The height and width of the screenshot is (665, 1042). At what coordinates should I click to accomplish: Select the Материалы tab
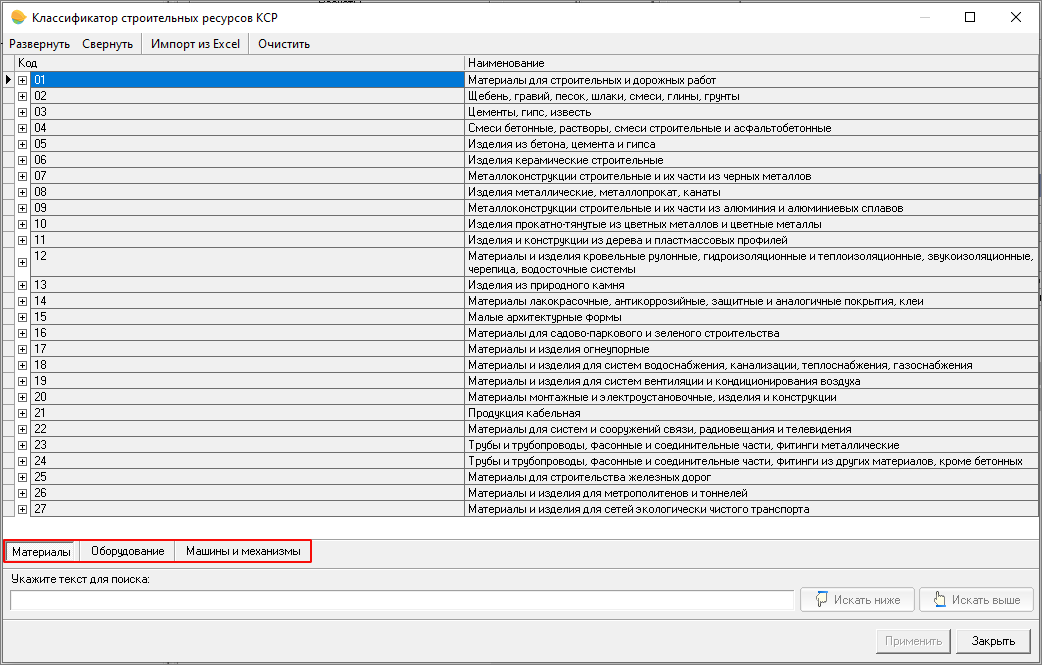click(x=41, y=551)
